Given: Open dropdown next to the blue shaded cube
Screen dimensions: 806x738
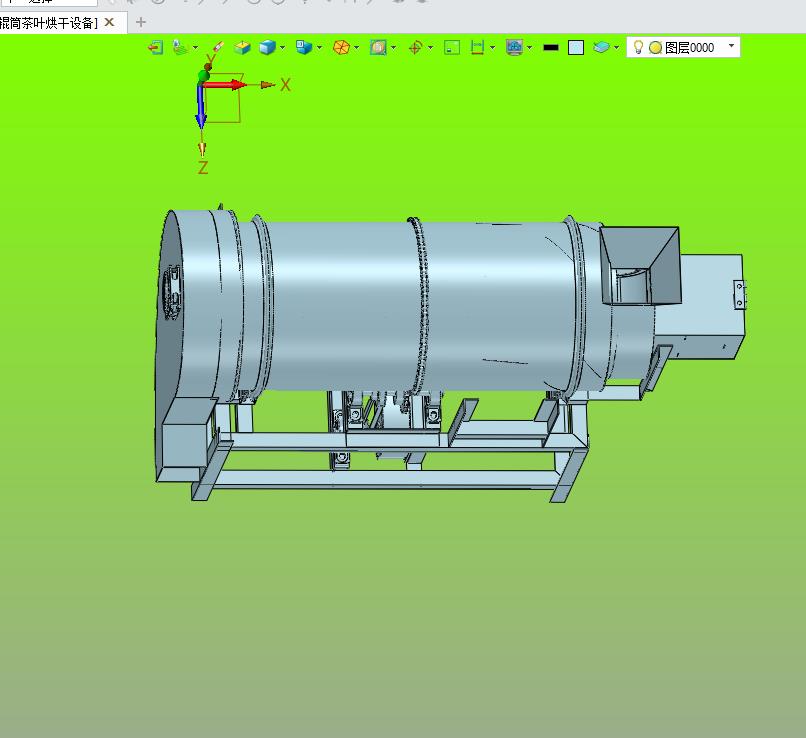Looking at the screenshot, I should [x=282, y=48].
